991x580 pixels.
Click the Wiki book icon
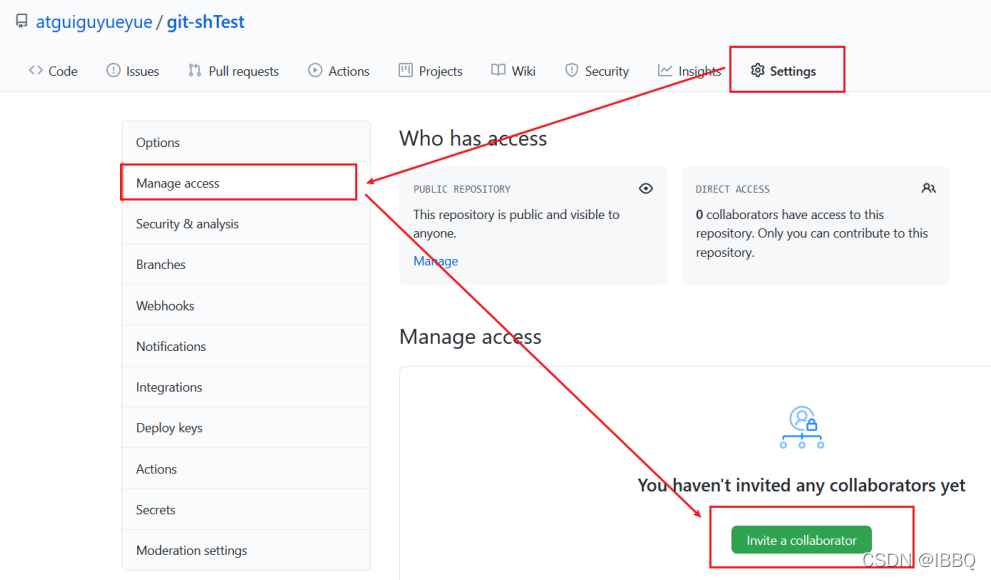[498, 70]
